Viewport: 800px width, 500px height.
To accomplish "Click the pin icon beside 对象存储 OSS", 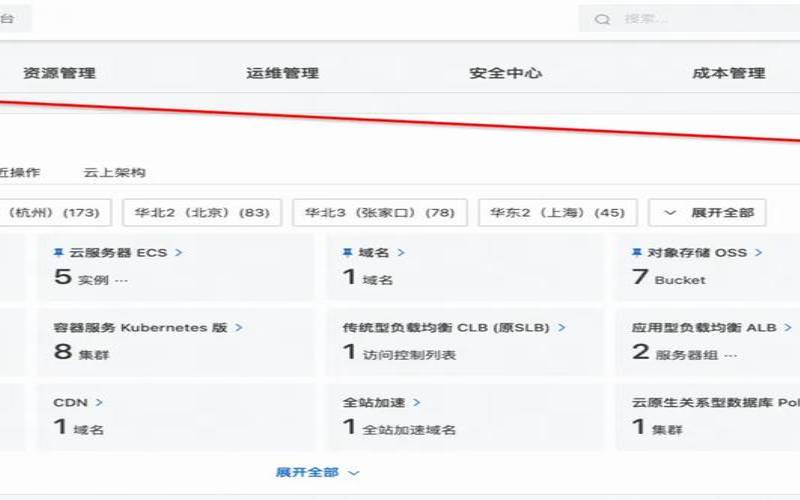I will [x=637, y=252].
